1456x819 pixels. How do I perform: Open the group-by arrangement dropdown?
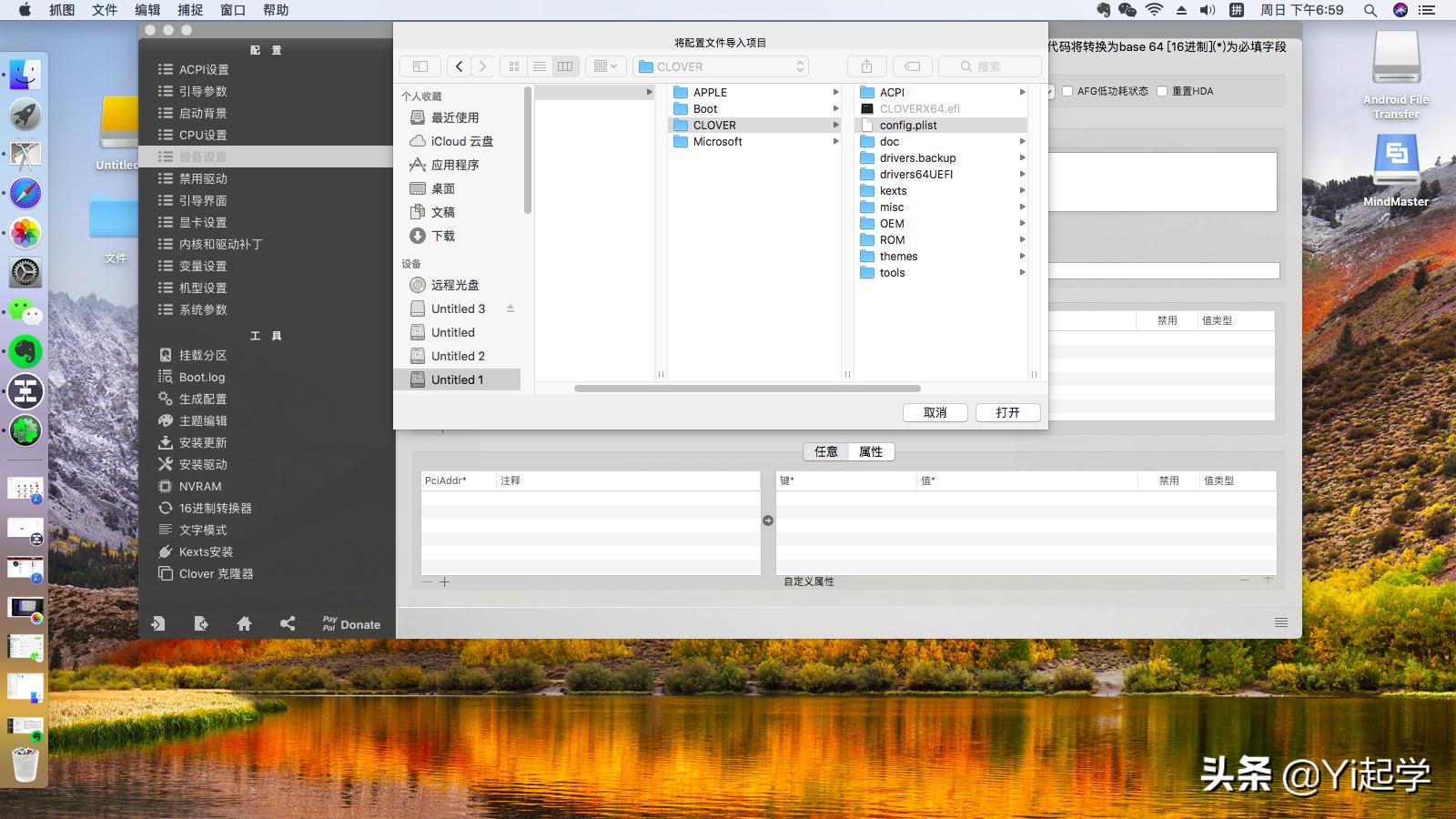[x=605, y=66]
